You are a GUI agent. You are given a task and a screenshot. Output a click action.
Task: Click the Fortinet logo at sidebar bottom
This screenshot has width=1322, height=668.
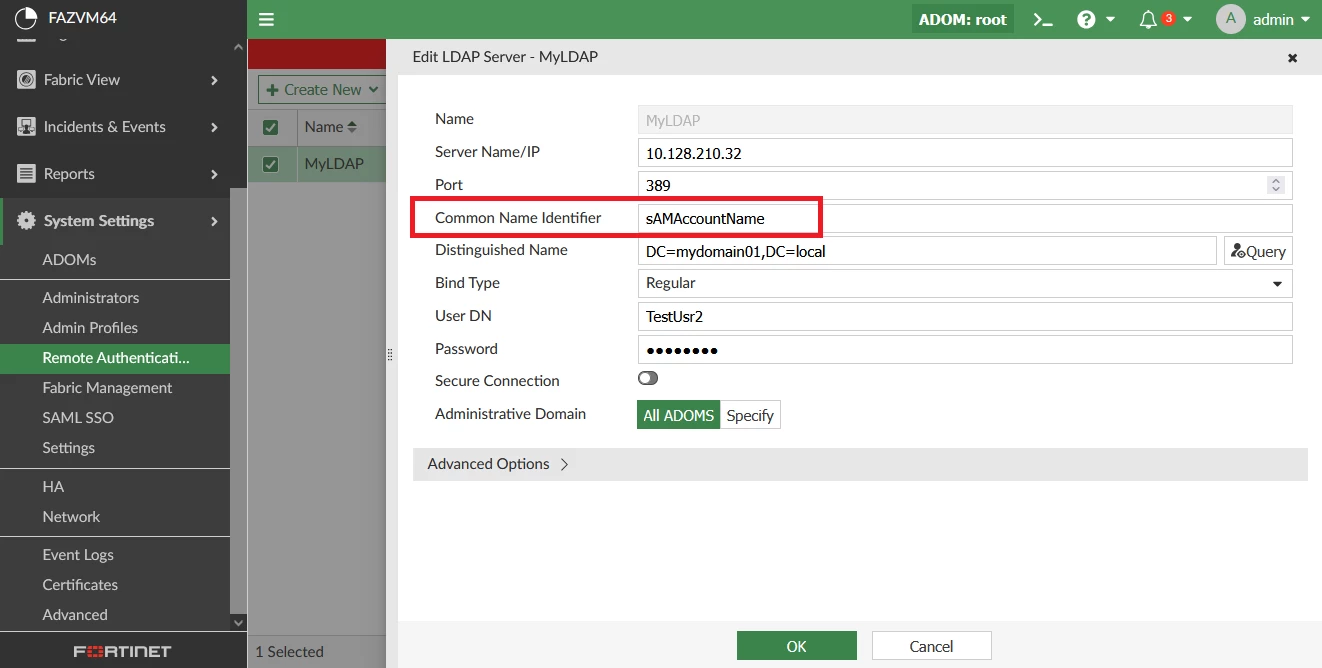click(x=122, y=651)
